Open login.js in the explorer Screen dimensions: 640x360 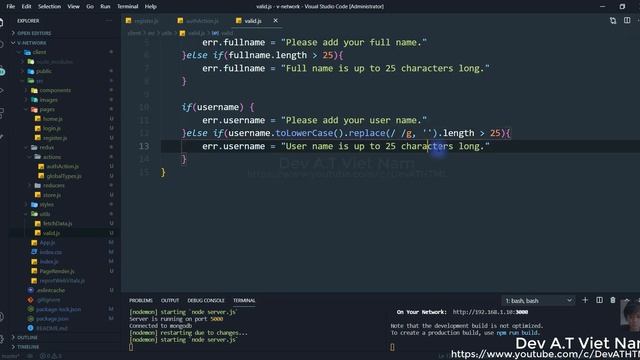(52, 129)
